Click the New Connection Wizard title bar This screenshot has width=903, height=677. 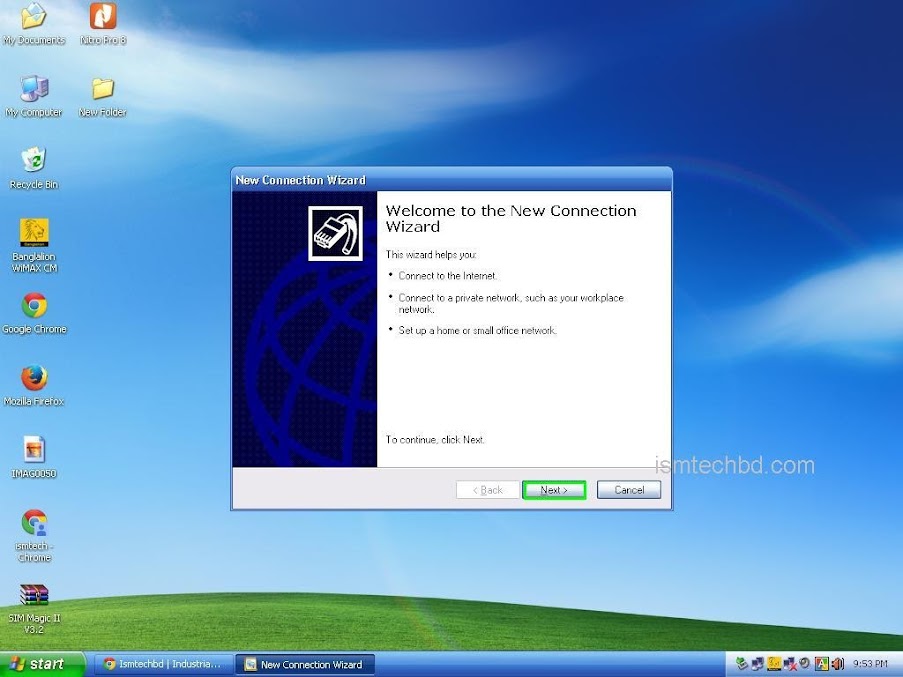(x=452, y=180)
